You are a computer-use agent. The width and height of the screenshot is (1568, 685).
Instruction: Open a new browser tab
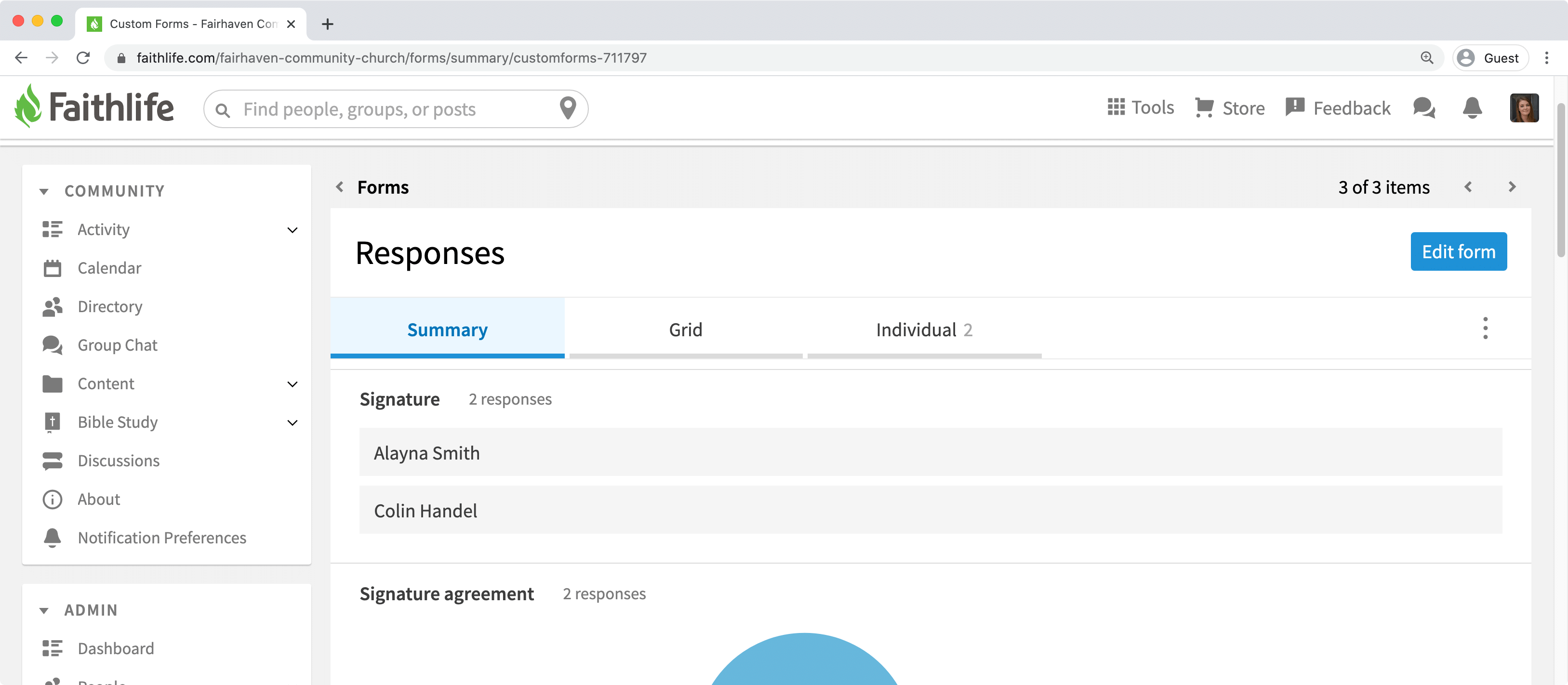(328, 25)
